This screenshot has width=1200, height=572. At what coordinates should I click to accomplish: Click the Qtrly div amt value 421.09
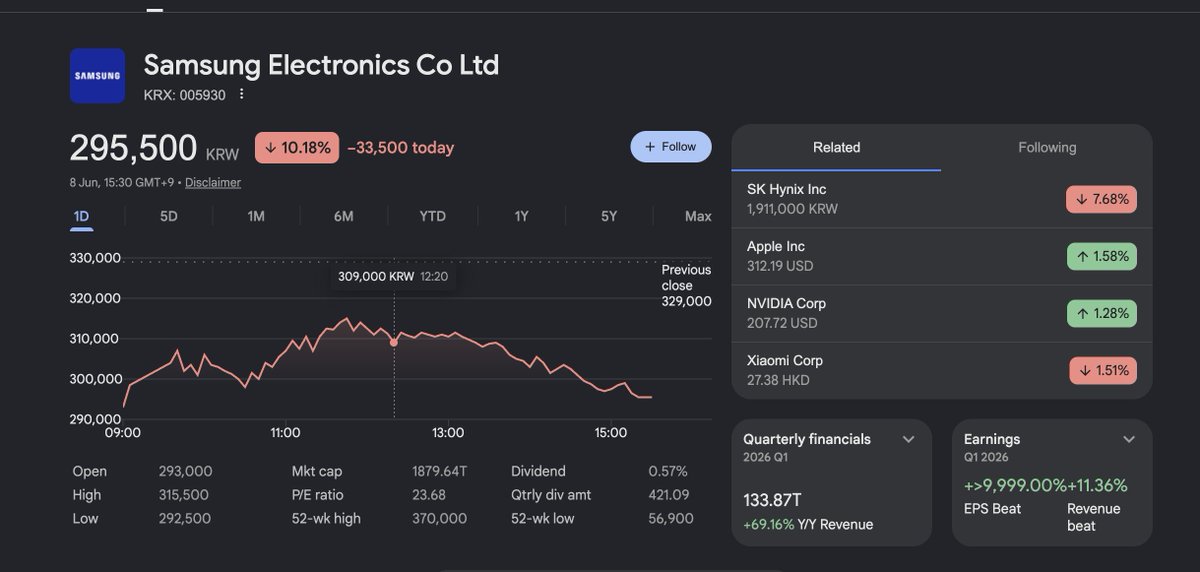(x=669, y=495)
